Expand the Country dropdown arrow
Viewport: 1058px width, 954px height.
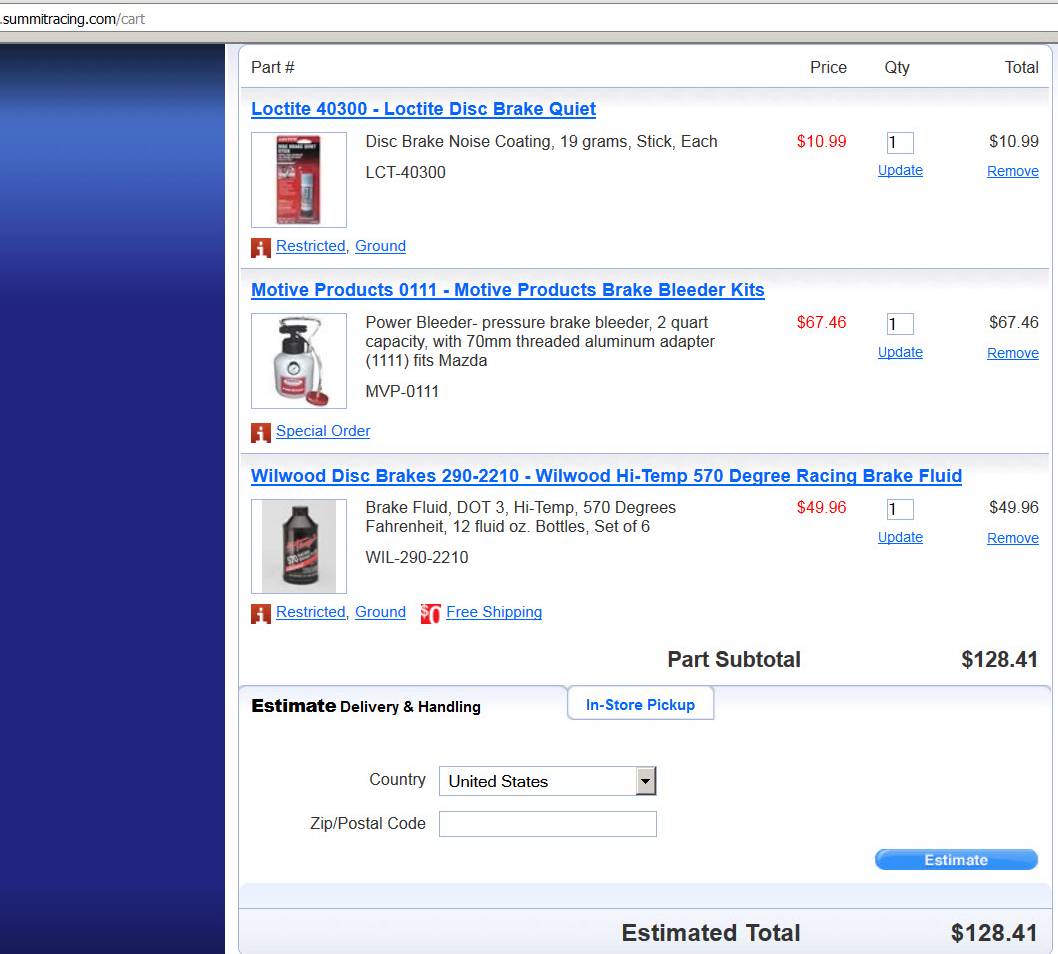click(646, 781)
